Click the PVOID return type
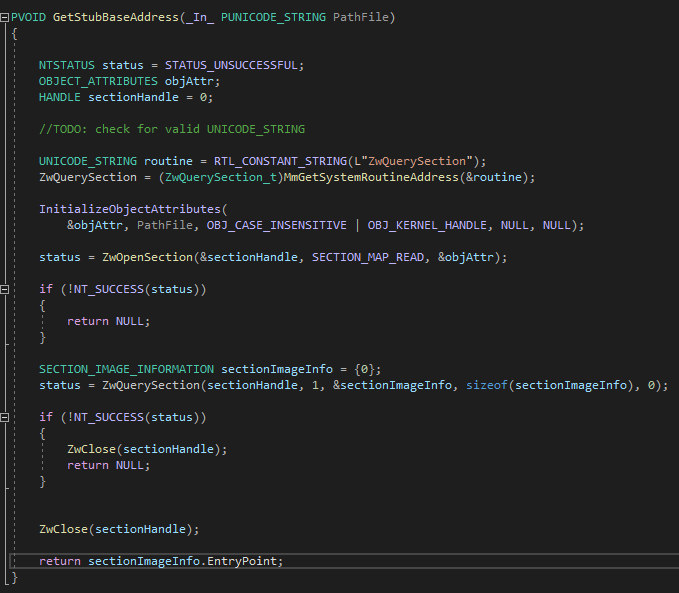679x593 pixels. pos(29,17)
